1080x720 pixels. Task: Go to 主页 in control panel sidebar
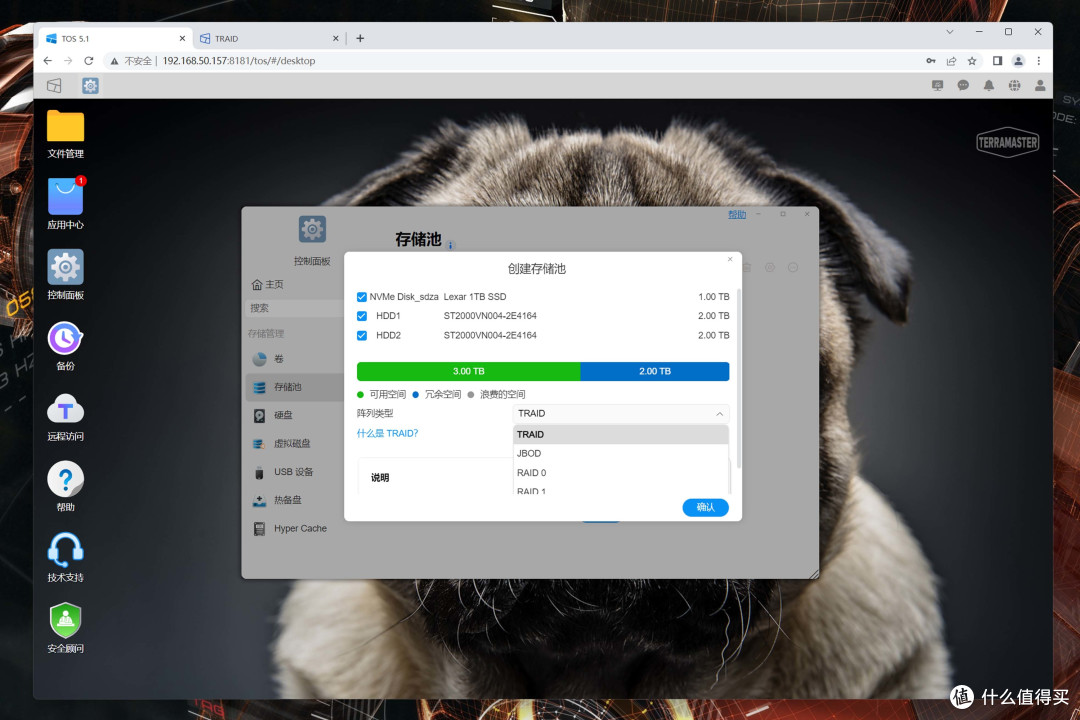coord(268,285)
